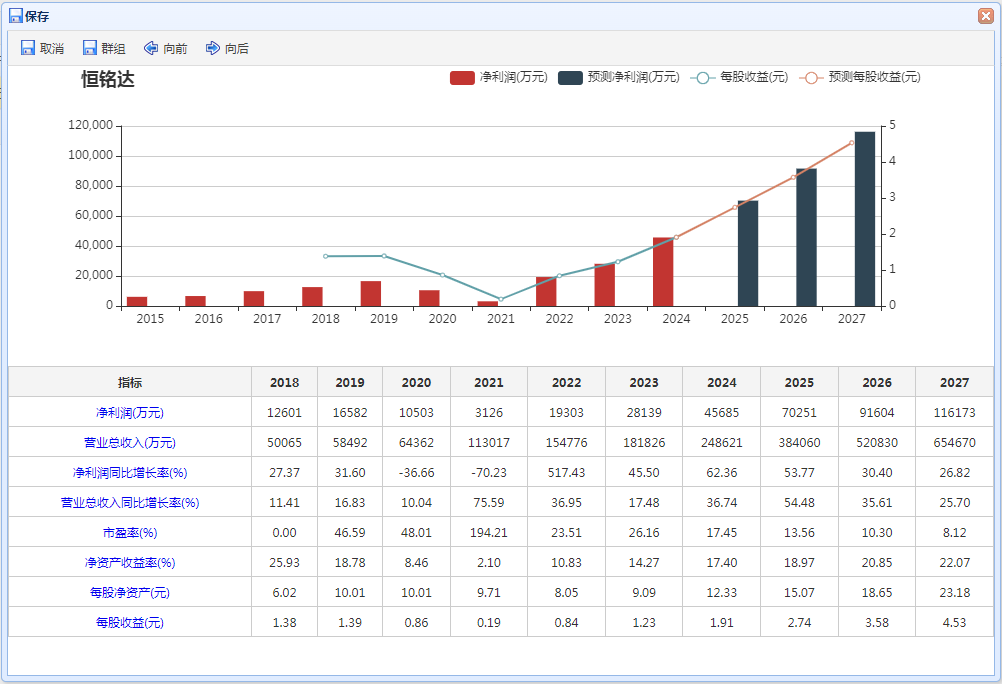This screenshot has width=1002, height=684.
Task: Select cell value 654670
Action: tap(954, 442)
